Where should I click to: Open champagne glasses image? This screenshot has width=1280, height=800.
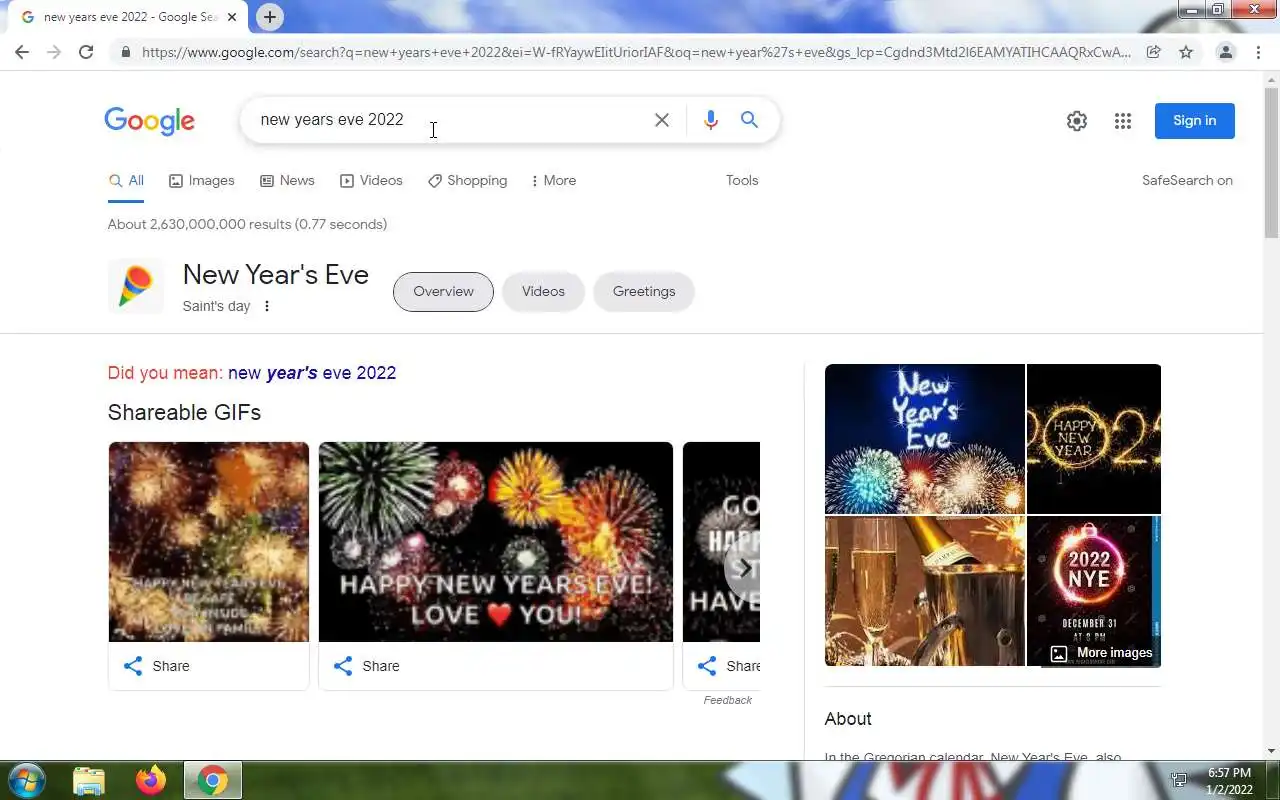(x=925, y=591)
